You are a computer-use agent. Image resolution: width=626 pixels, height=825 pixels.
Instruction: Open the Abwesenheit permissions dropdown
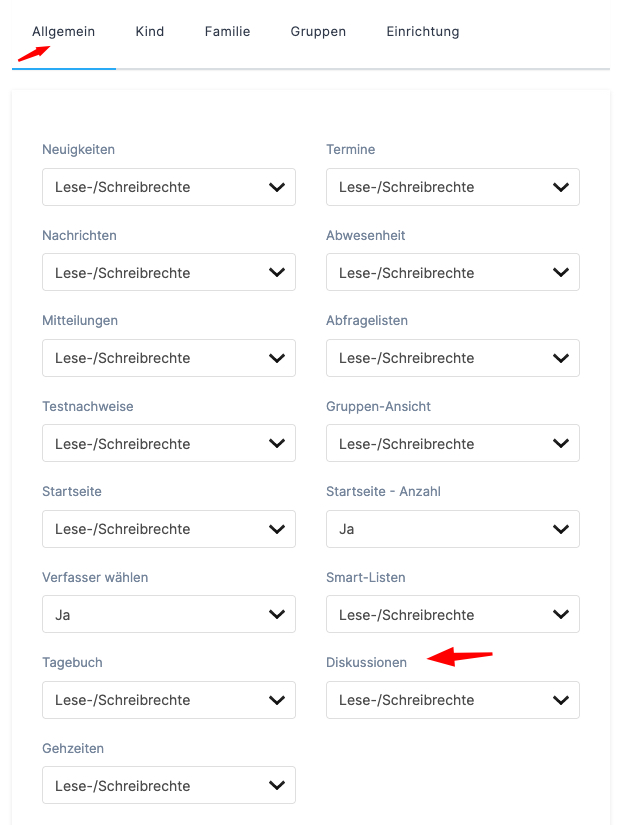453,273
